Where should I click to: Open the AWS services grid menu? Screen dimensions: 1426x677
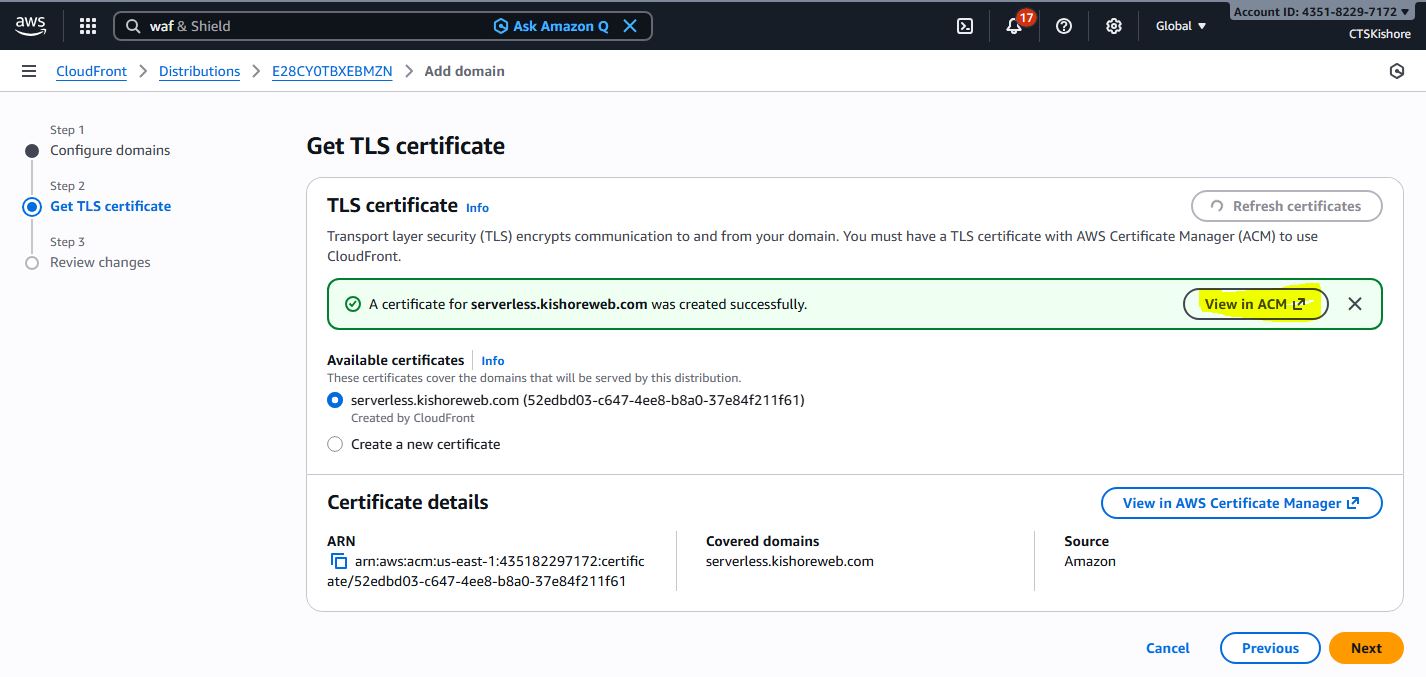88,26
